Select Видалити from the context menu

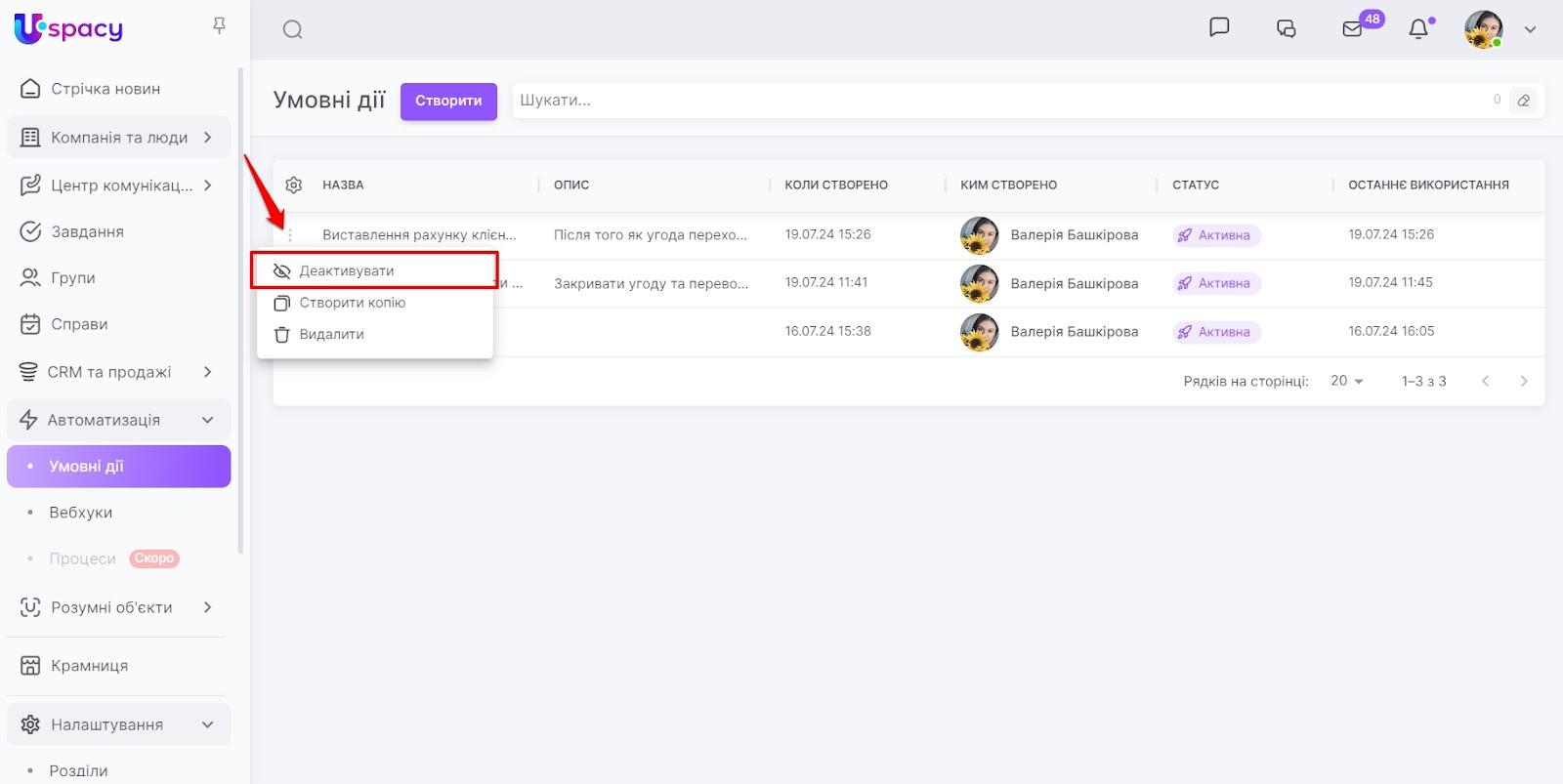331,334
